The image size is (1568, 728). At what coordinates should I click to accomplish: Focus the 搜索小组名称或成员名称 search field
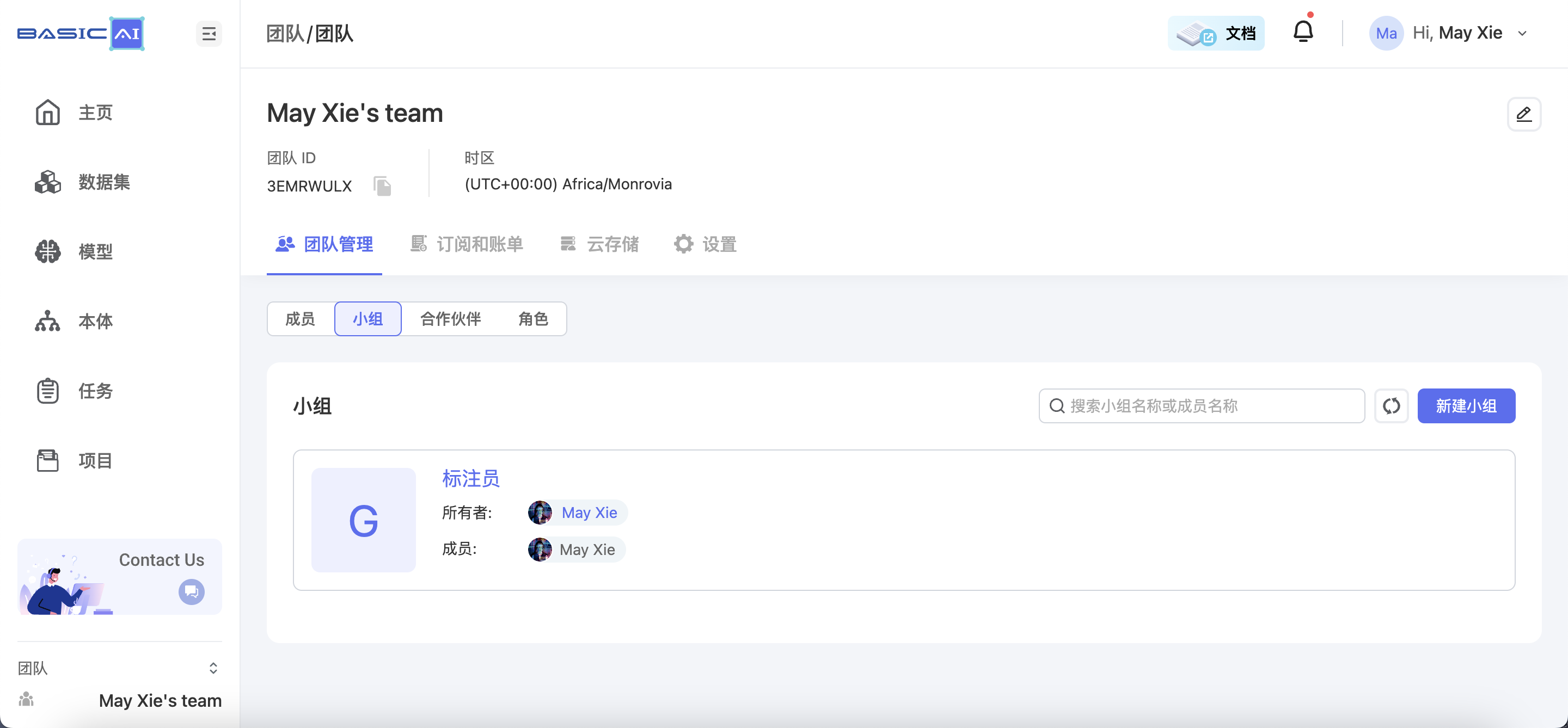click(1202, 406)
